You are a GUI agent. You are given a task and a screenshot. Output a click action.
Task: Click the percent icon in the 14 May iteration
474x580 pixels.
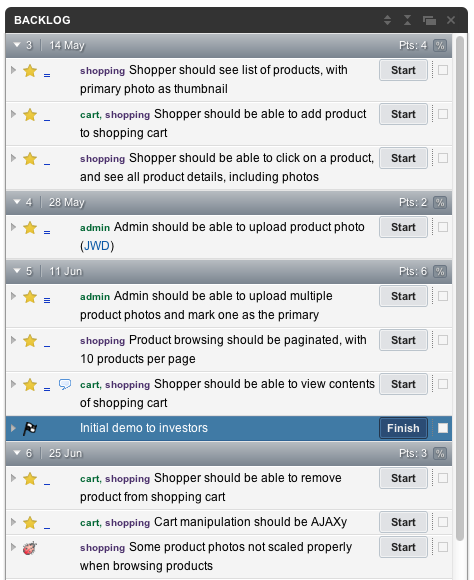click(x=440, y=45)
